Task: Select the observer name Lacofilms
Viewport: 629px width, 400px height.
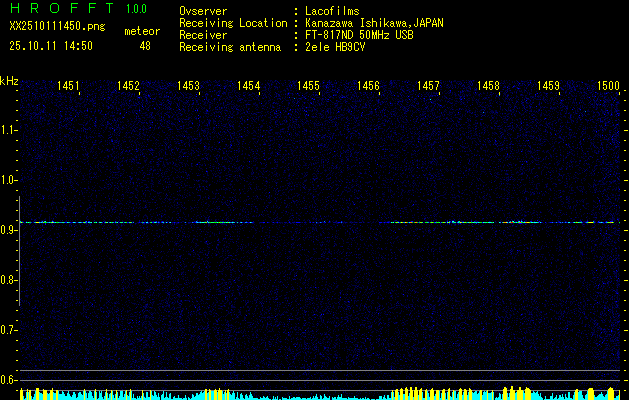Action: (x=332, y=10)
